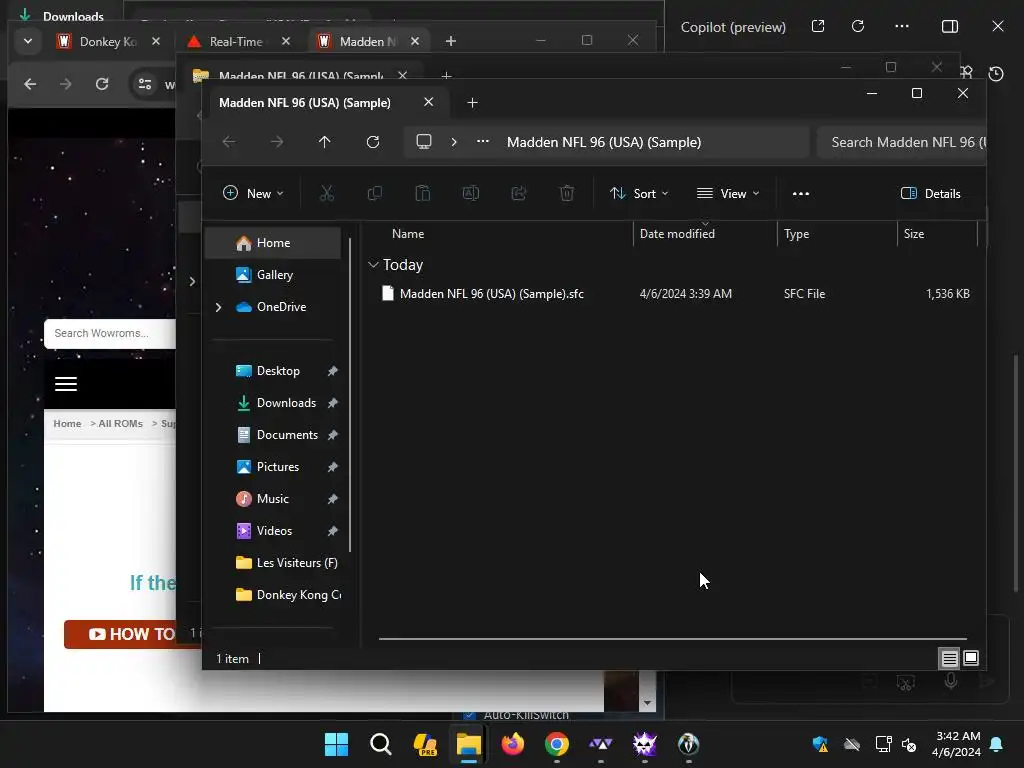The image size is (1024, 768).
Task: Open Copilot in new window icon
Action: (x=818, y=26)
